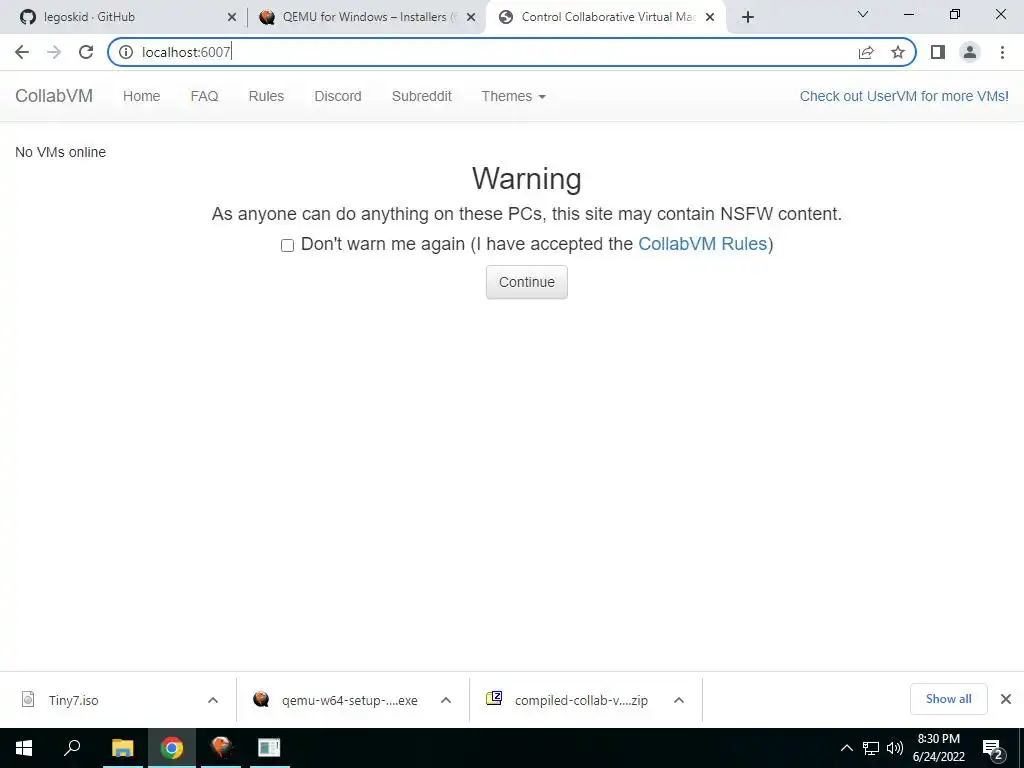Go back using the browser back arrow
Viewport: 1024px width, 768px height.
point(22,52)
